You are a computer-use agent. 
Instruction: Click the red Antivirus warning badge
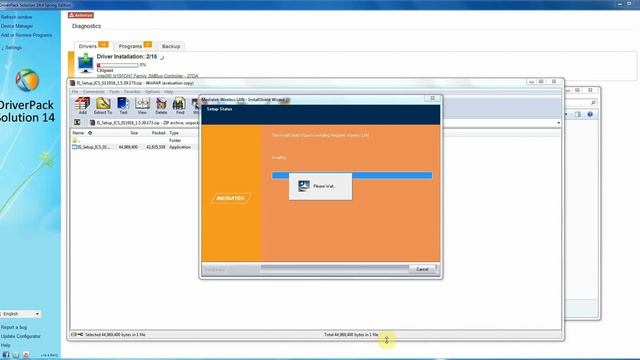81,15
